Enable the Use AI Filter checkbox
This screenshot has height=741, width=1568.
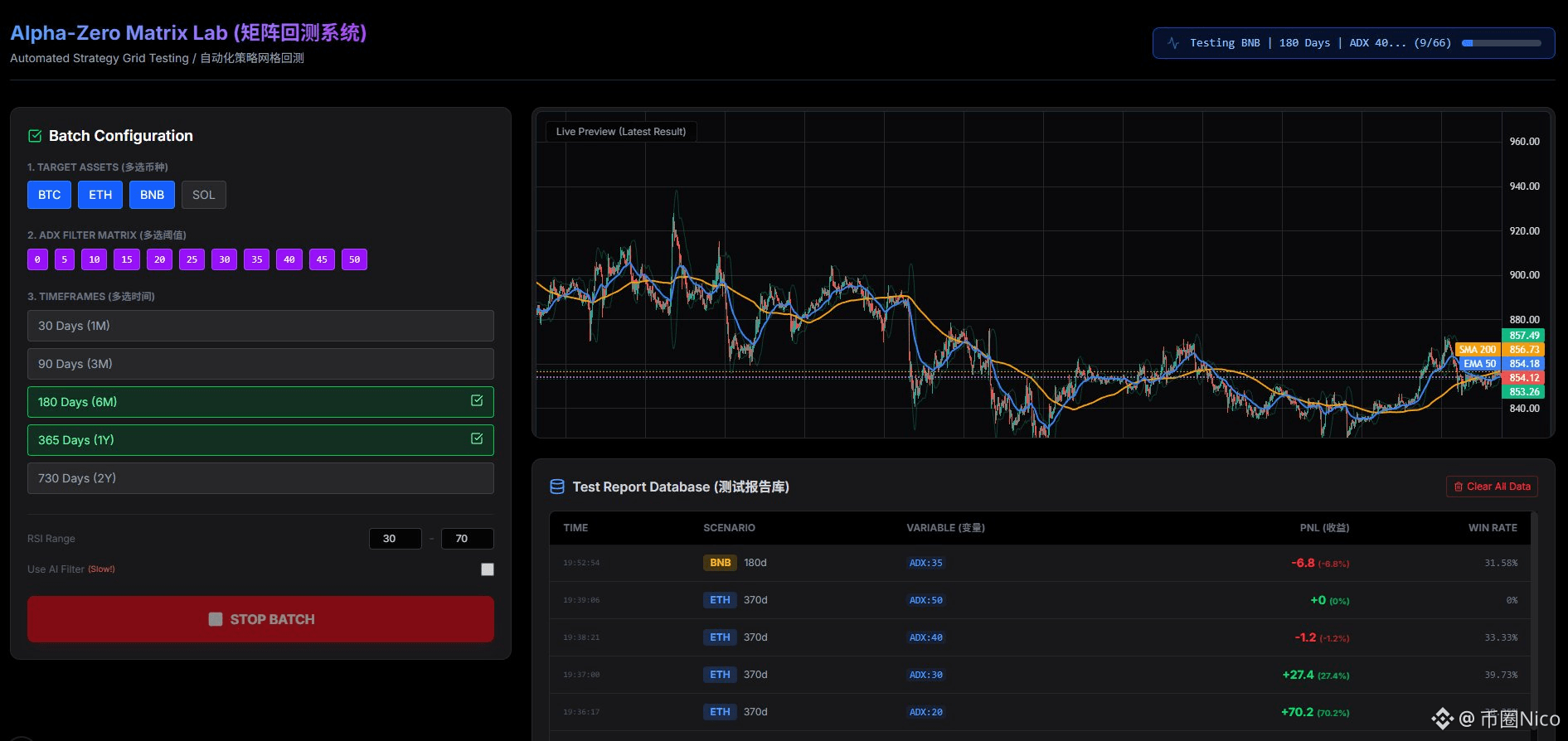488,569
